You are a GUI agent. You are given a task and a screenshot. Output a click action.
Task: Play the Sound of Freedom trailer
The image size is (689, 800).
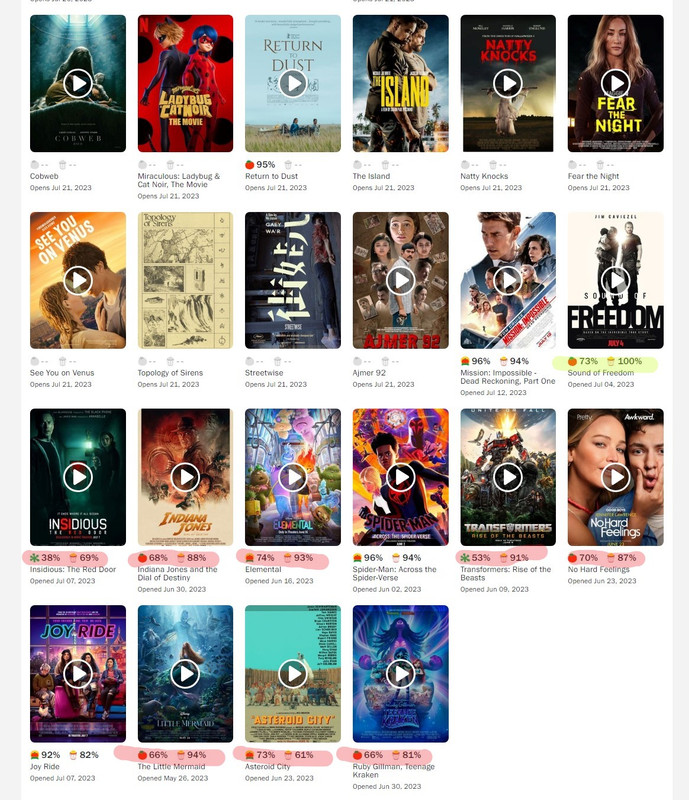616,280
